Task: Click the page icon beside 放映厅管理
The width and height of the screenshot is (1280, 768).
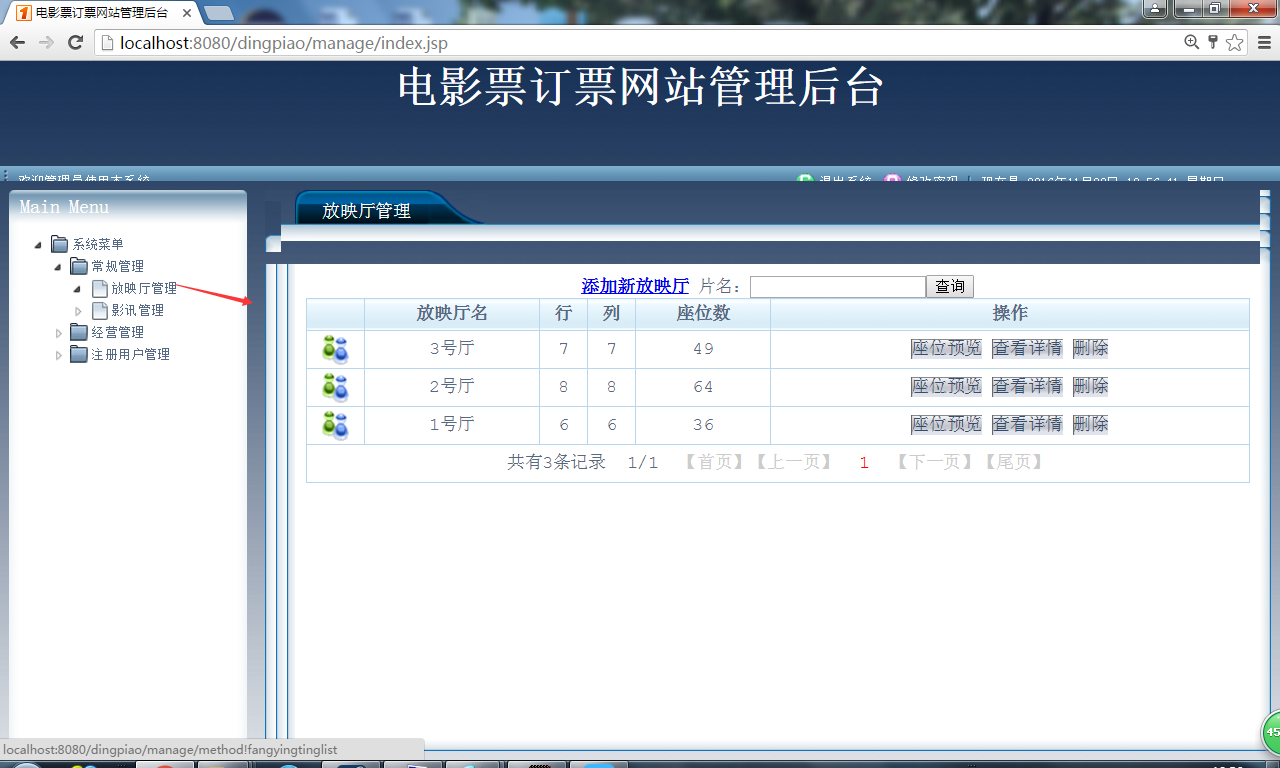Action: (99, 288)
